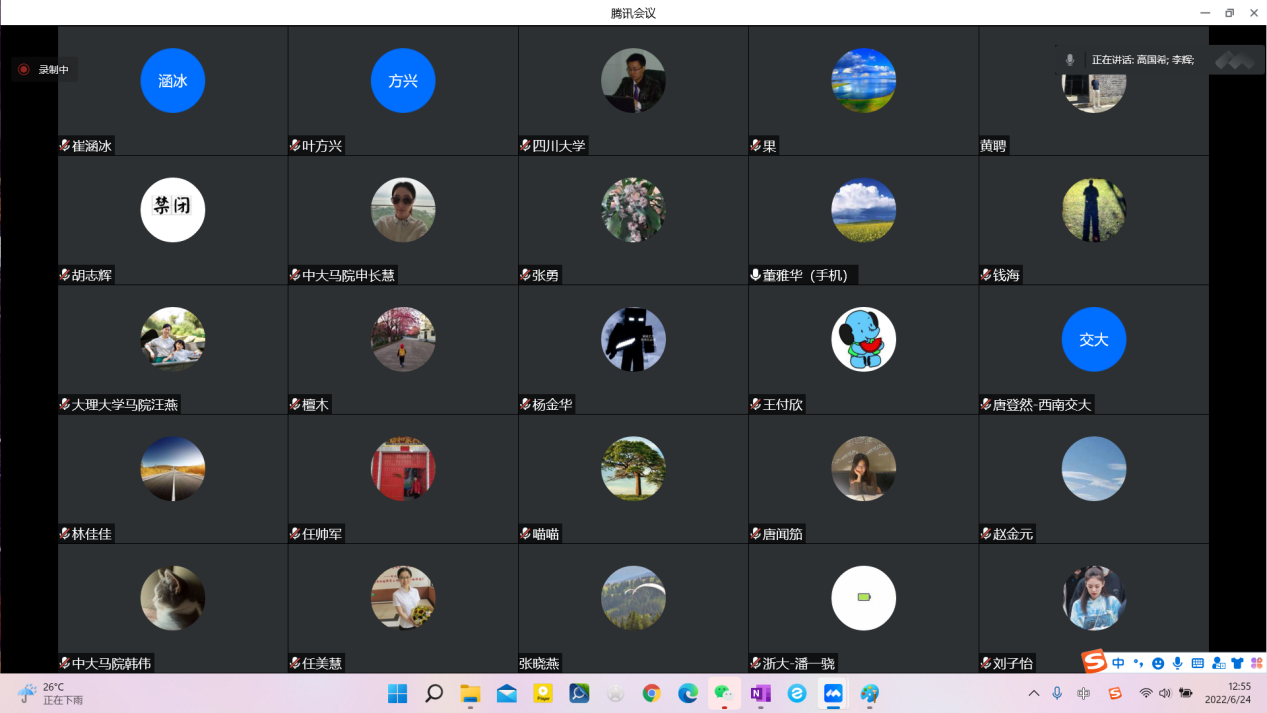Open the weather widget showing 26°C
This screenshot has height=713, width=1267.
(52, 693)
